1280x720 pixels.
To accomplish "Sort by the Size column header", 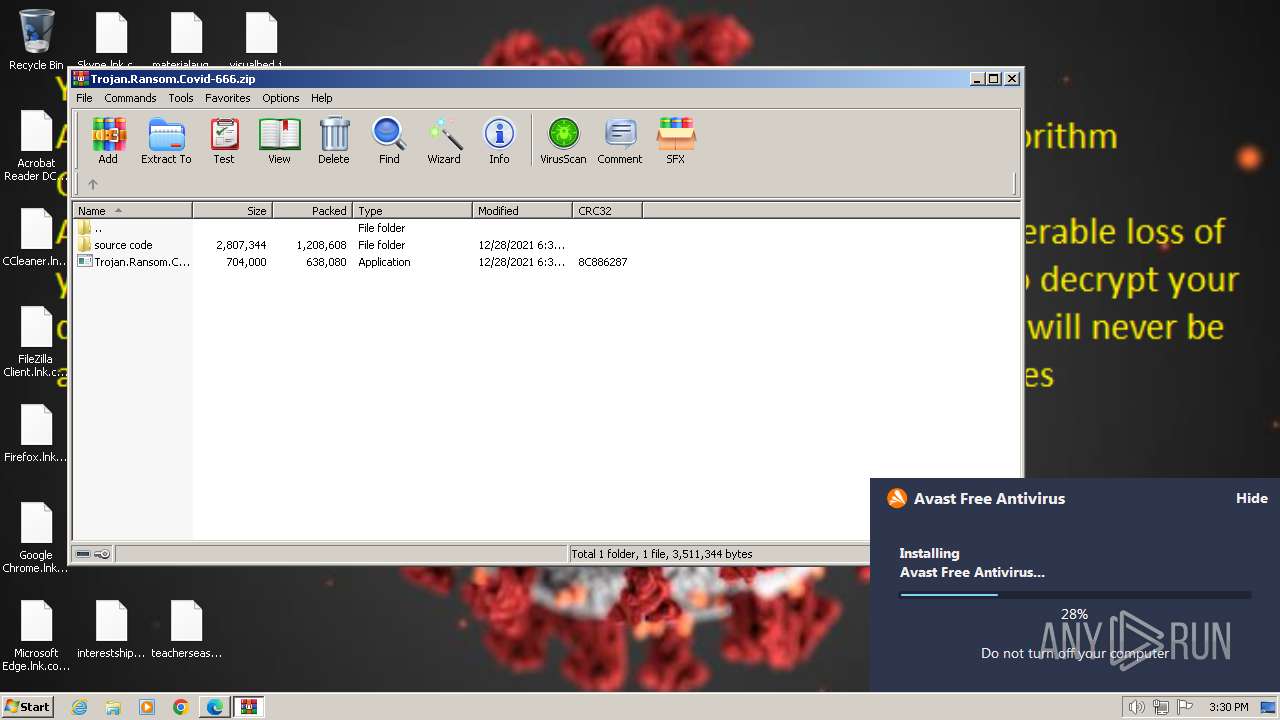I will coord(233,210).
